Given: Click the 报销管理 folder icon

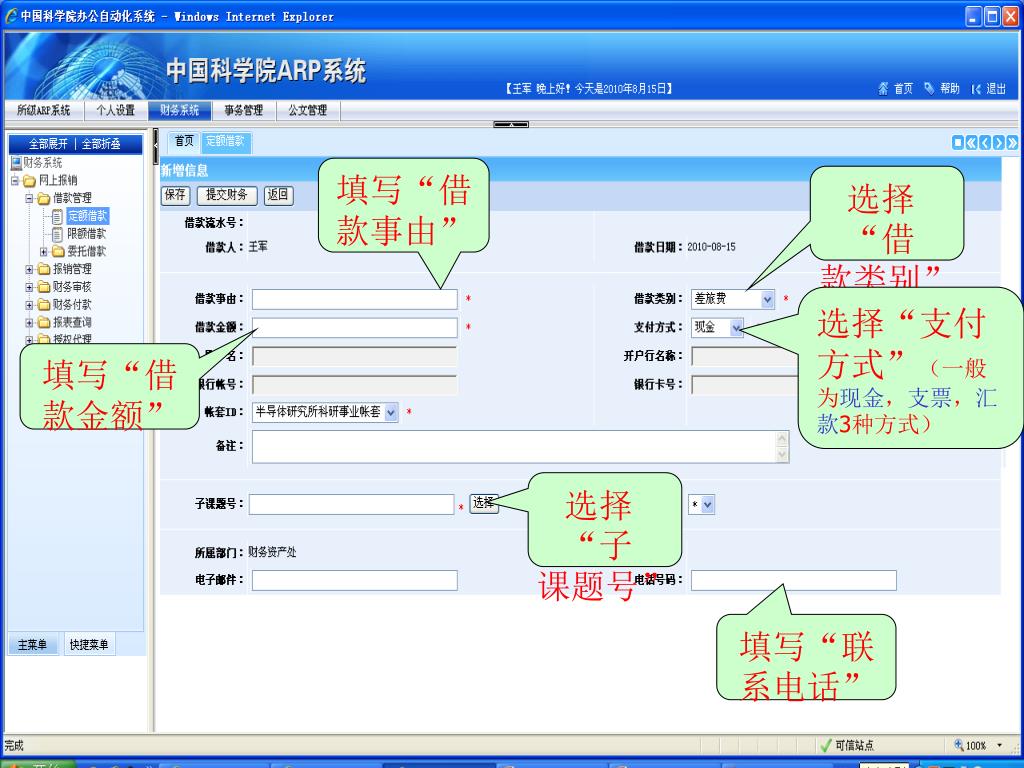Looking at the screenshot, I should click(44, 269).
